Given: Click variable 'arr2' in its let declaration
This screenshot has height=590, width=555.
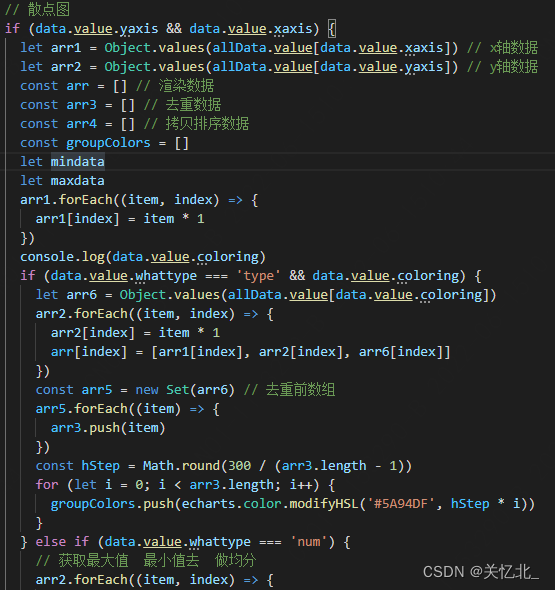Looking at the screenshot, I should [66, 67].
